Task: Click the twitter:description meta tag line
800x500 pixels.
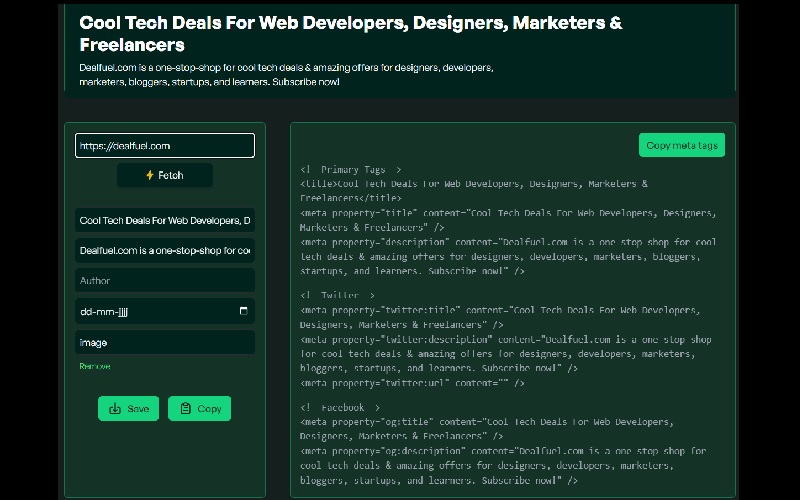Action: [506, 354]
